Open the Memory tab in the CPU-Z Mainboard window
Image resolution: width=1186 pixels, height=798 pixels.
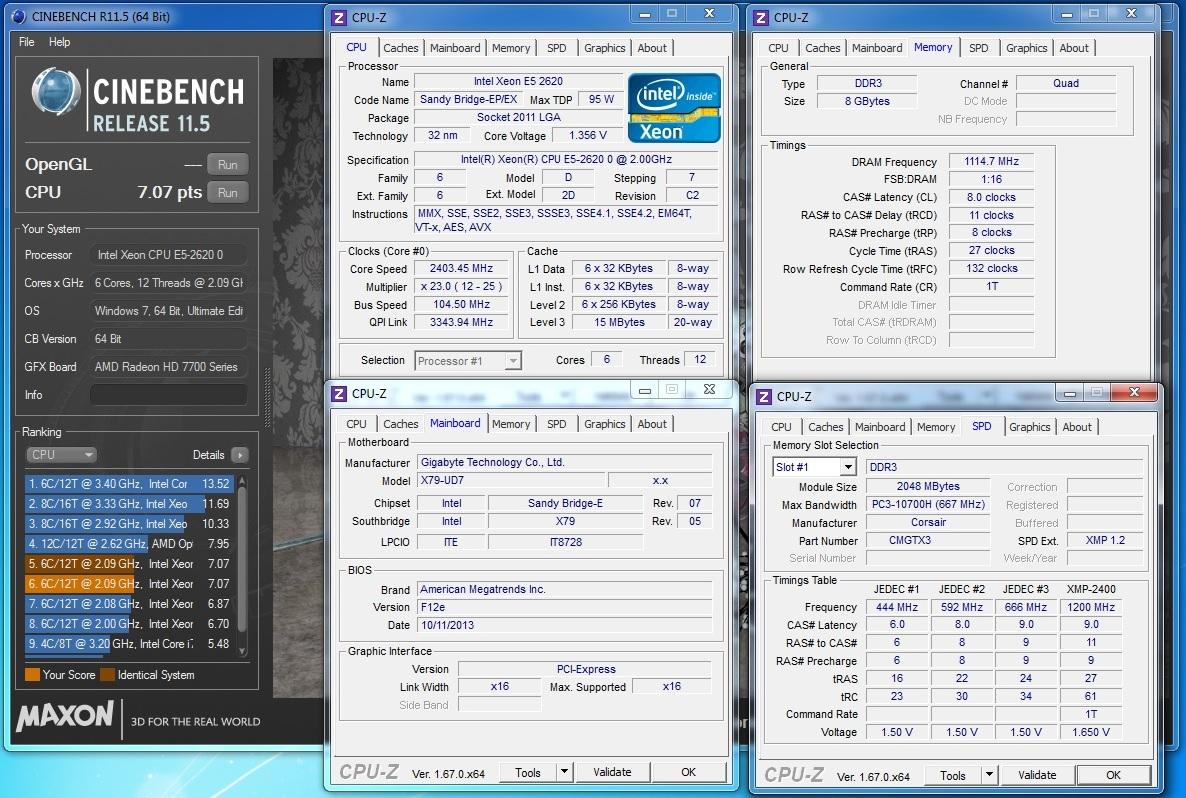tap(511, 424)
